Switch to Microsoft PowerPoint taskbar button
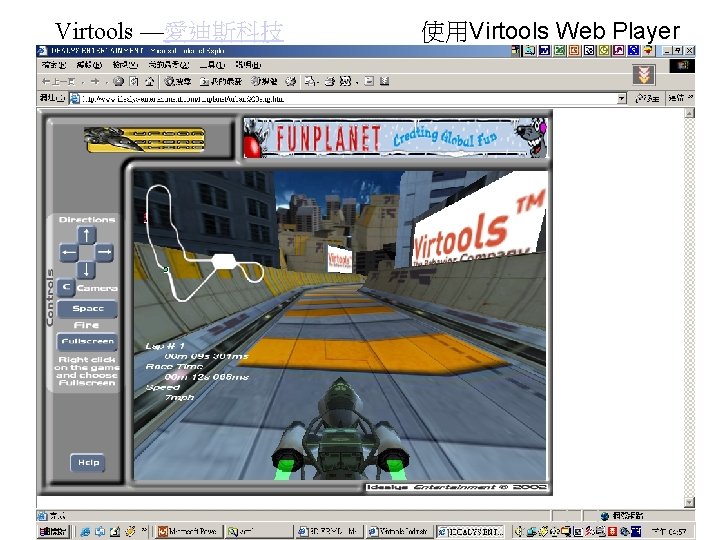720x540 pixels. 188,532
